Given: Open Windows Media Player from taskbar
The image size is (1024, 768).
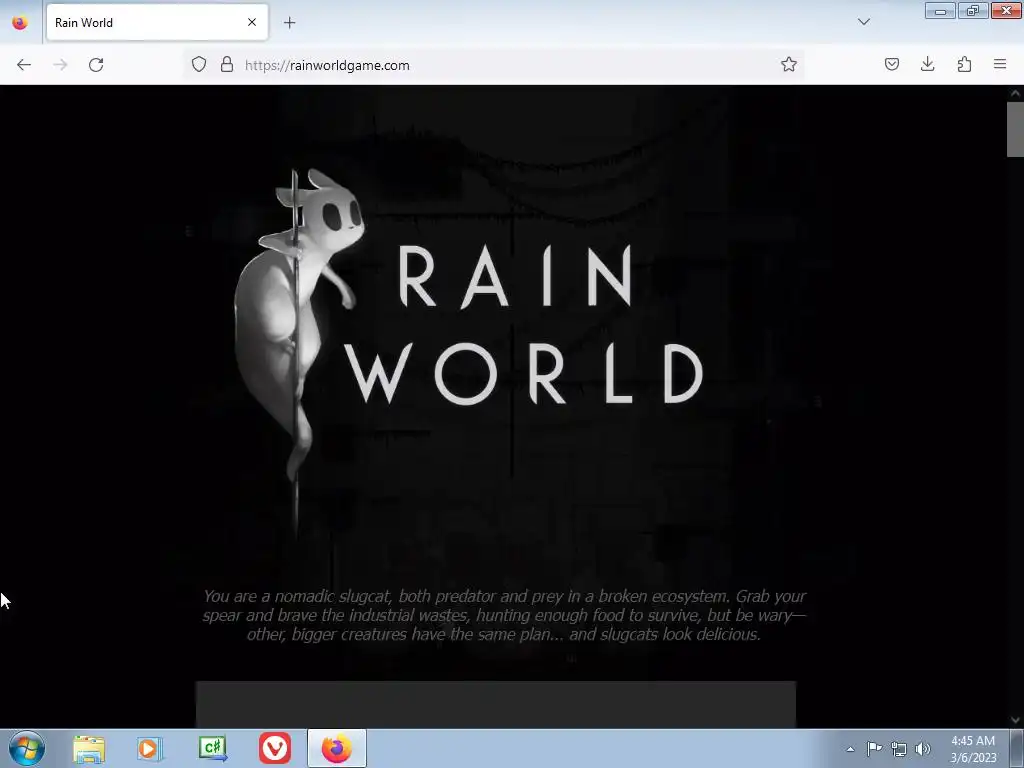Looking at the screenshot, I should tap(149, 749).
